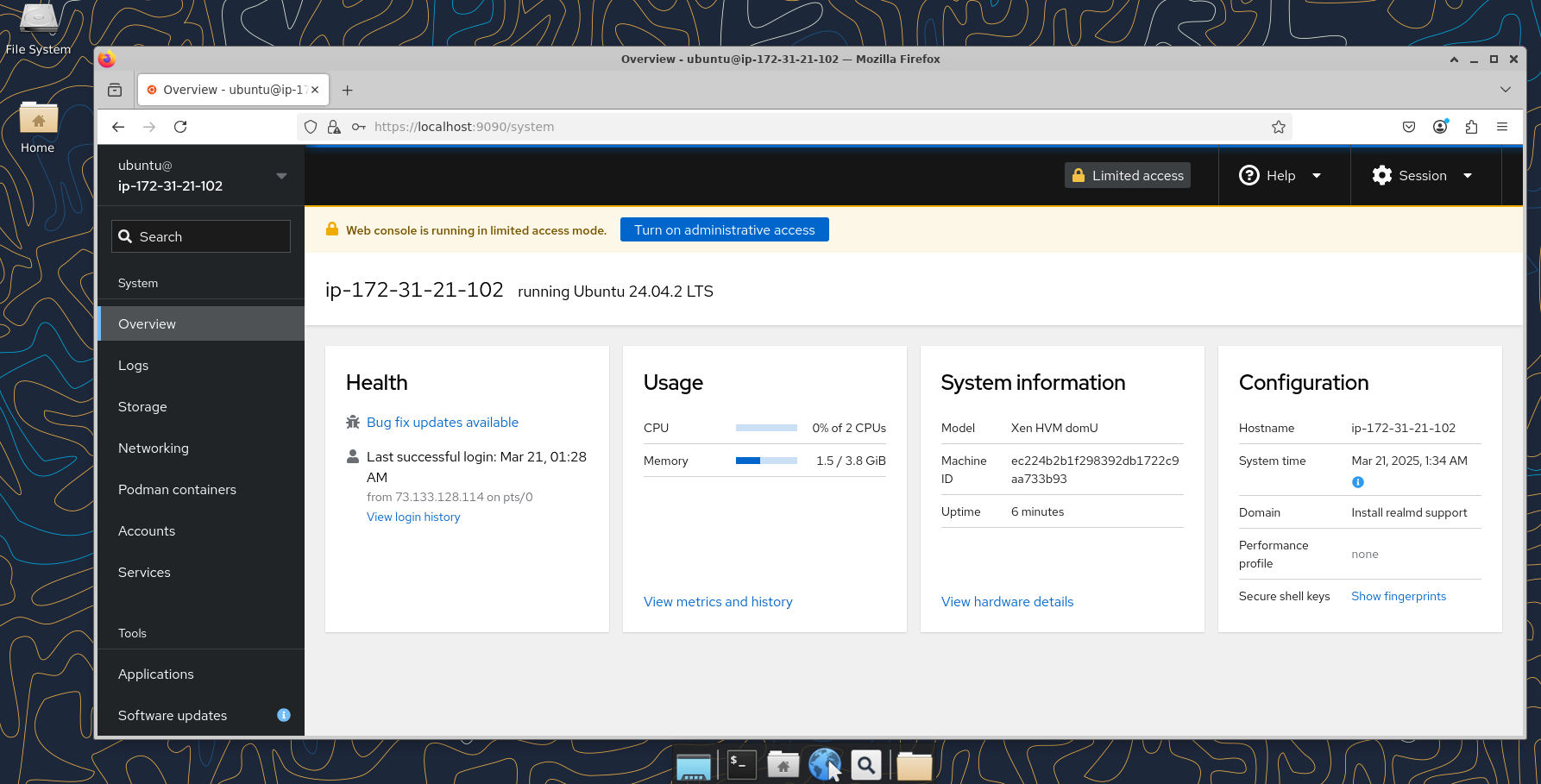This screenshot has height=784, width=1541.
Task: Click the hostname ip-172-31-21-102 value
Action: 1403,428
